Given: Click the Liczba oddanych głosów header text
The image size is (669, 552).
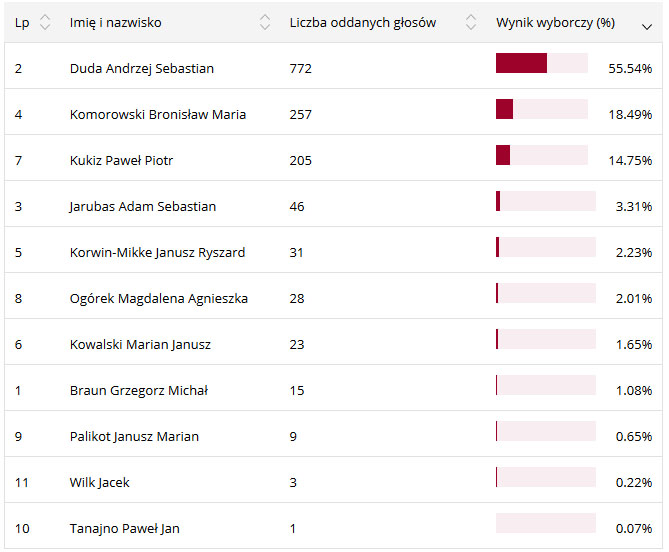Looking at the screenshot, I should pyautogui.click(x=362, y=23).
